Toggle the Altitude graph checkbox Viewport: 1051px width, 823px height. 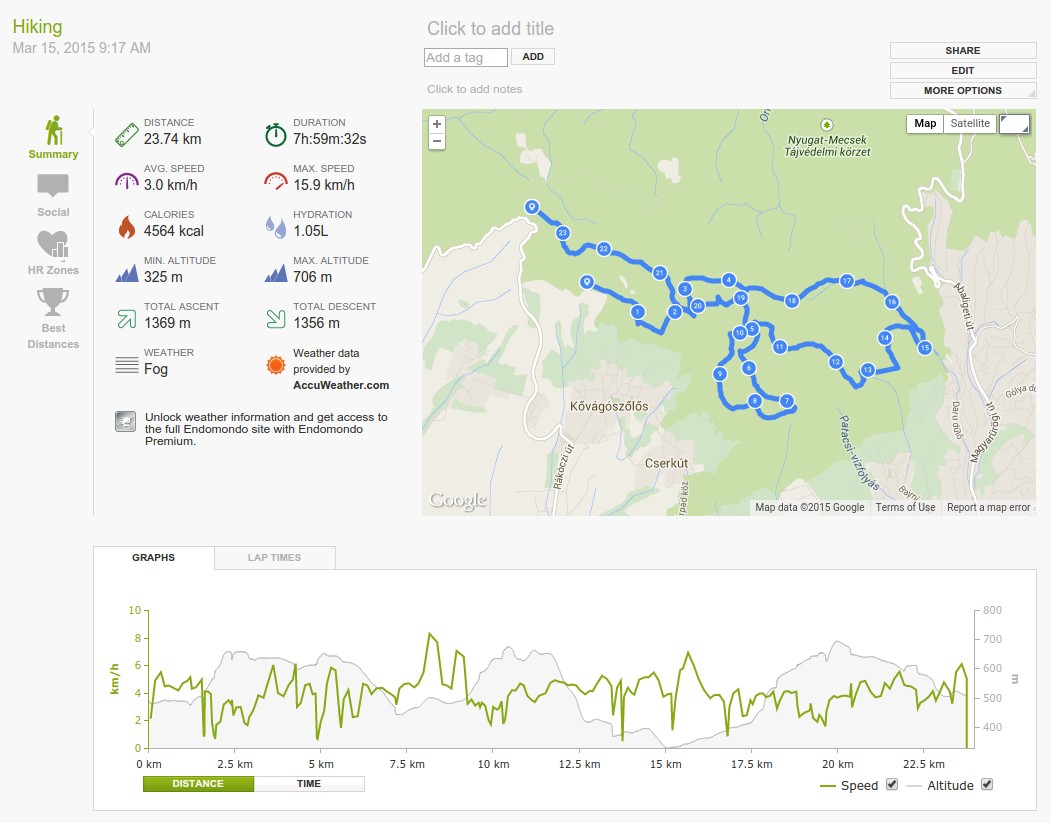(987, 784)
